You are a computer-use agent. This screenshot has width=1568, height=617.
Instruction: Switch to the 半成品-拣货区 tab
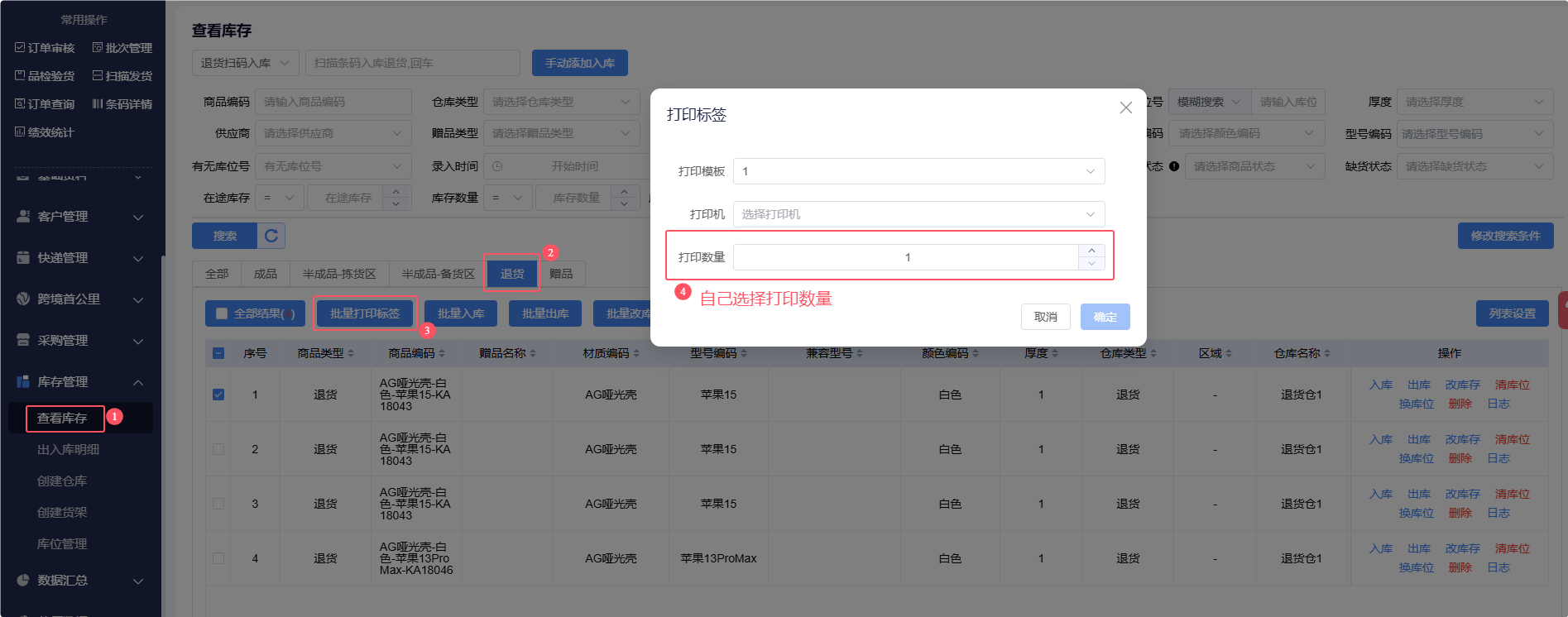click(339, 274)
